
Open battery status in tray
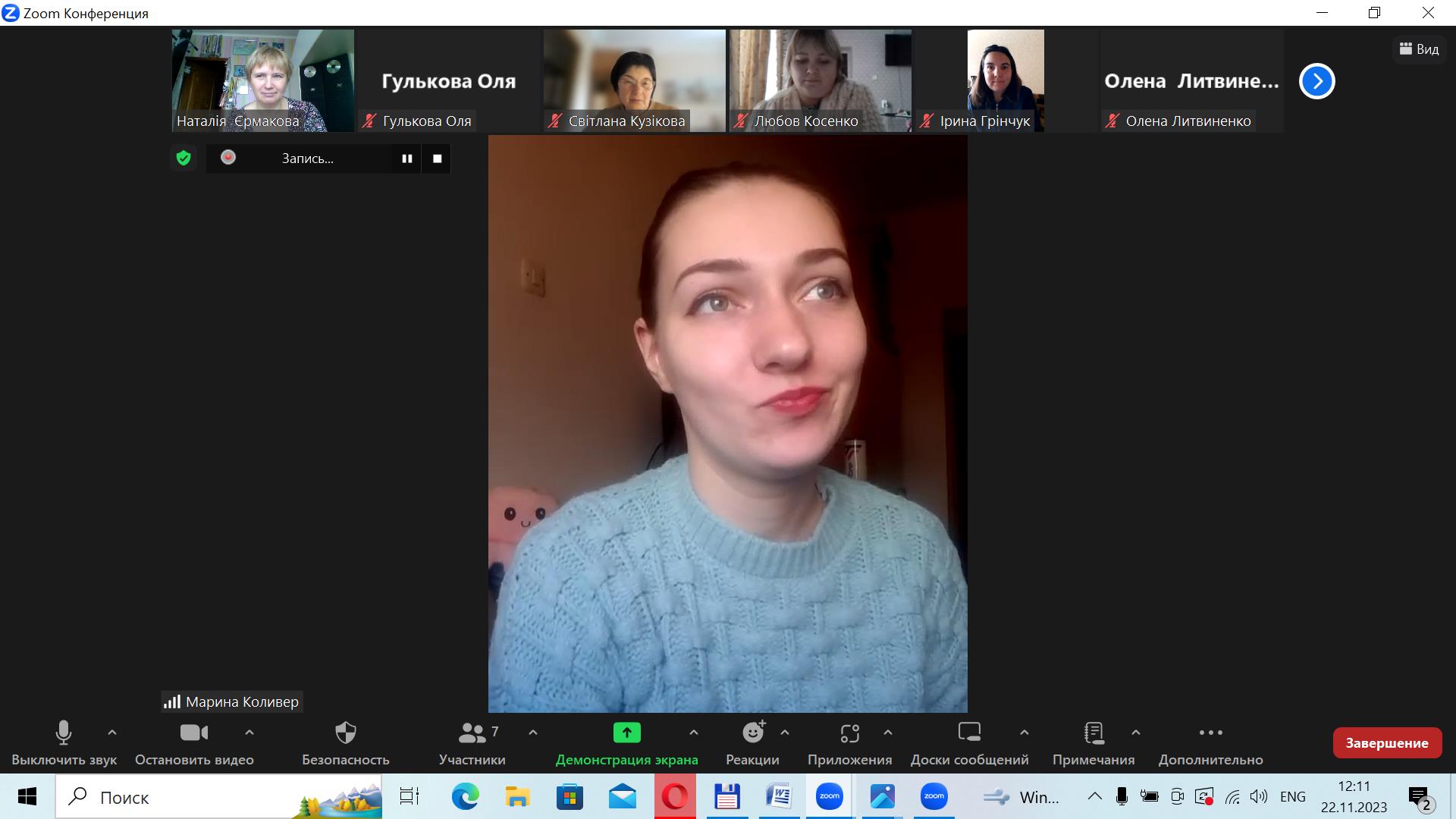1150,796
